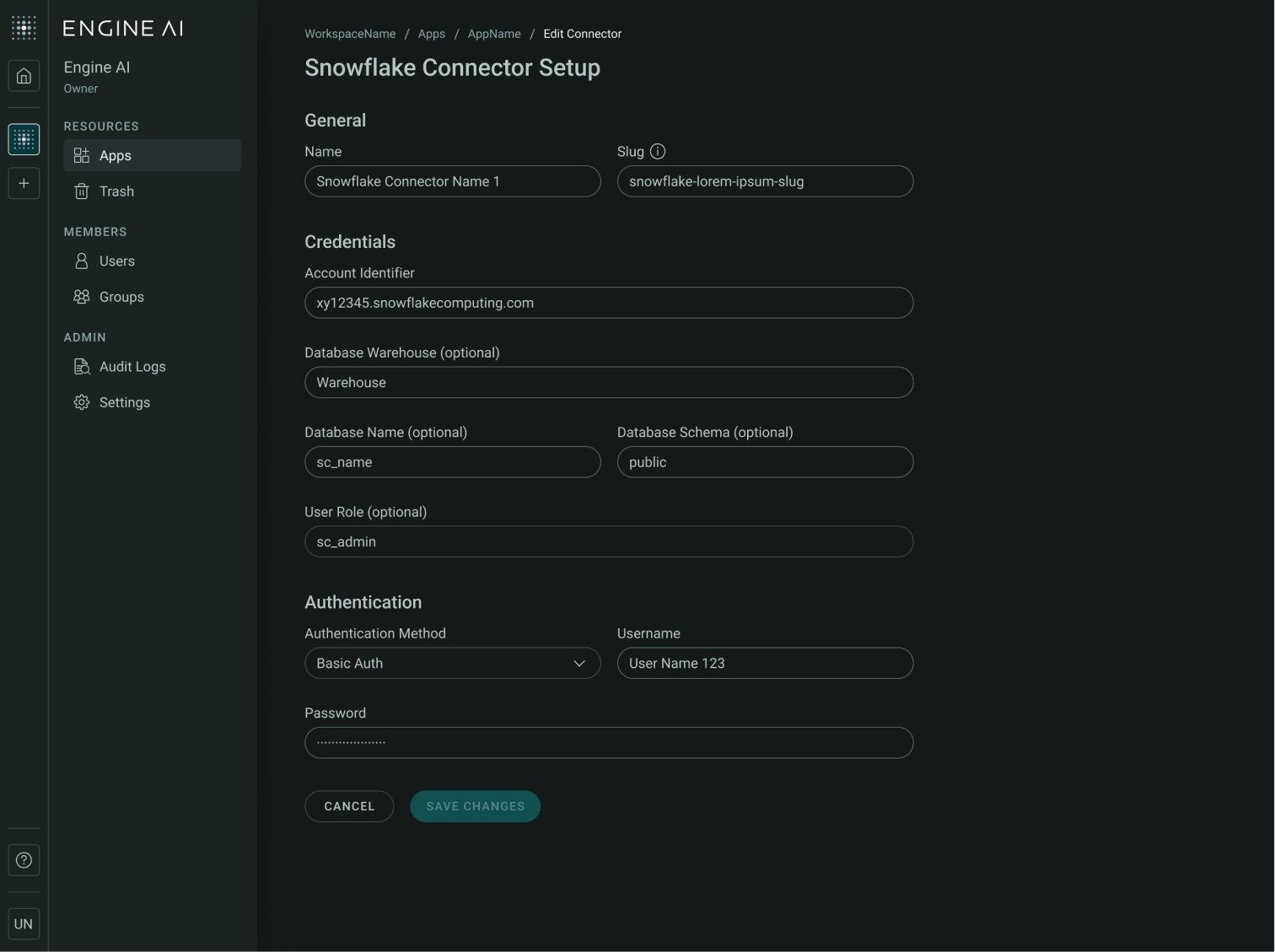This screenshot has width=1275, height=952.
Task: Click the Authentication Method field label
Action: [375, 633]
